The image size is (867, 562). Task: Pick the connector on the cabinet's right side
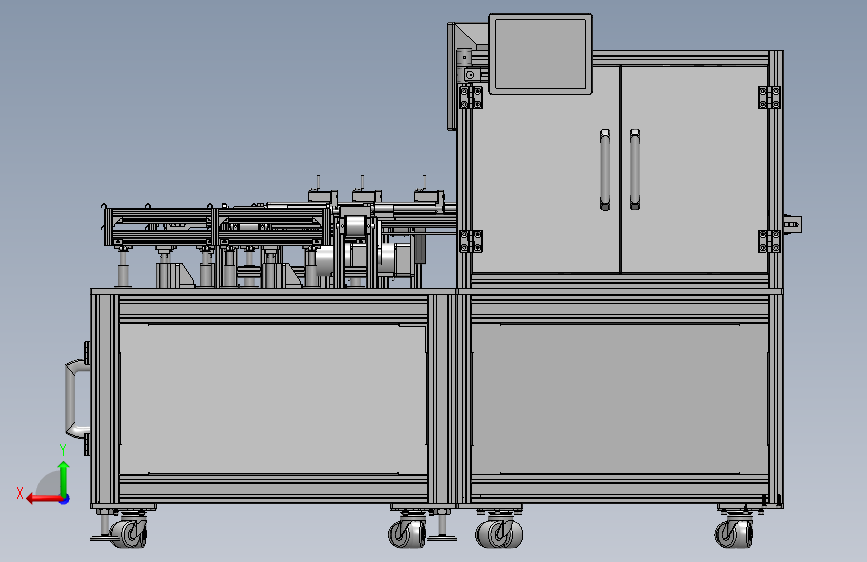[792, 224]
